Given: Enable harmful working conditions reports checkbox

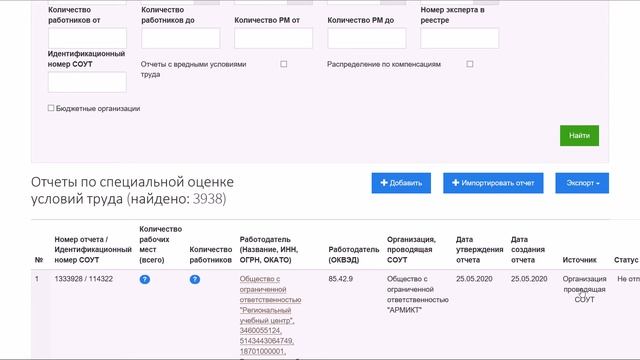Looking at the screenshot, I should click(x=284, y=64).
